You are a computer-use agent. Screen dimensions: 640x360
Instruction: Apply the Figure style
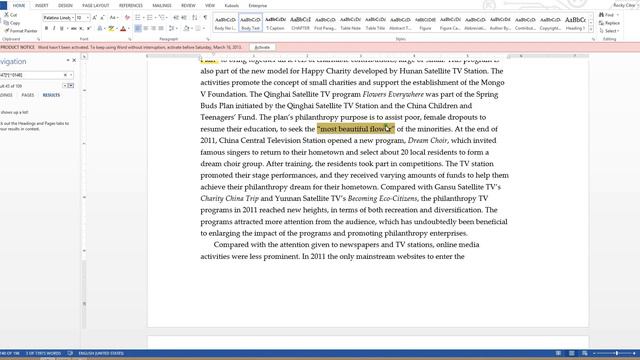tap(425, 23)
